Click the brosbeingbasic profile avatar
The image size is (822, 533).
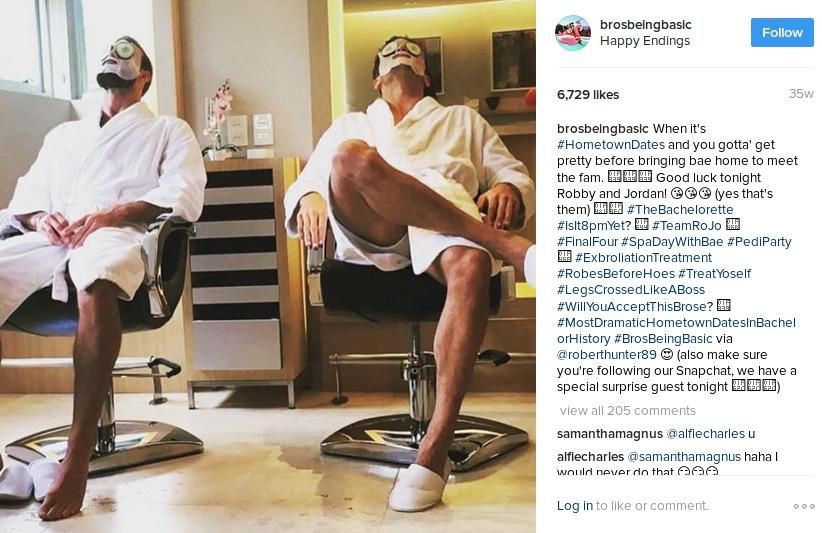tap(573, 32)
